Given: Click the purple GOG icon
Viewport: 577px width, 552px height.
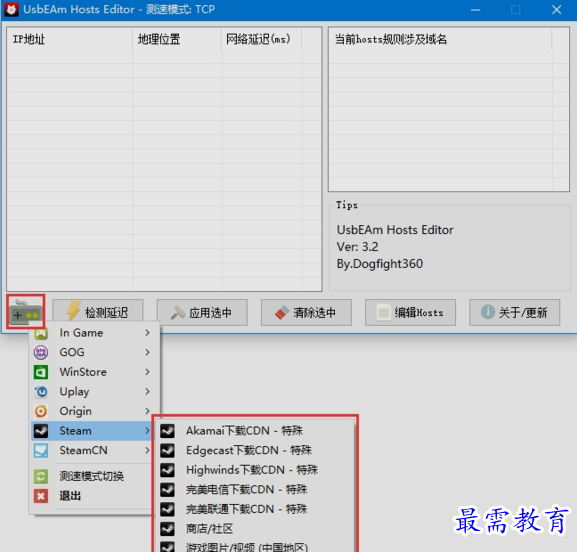Looking at the screenshot, I should (x=41, y=352).
